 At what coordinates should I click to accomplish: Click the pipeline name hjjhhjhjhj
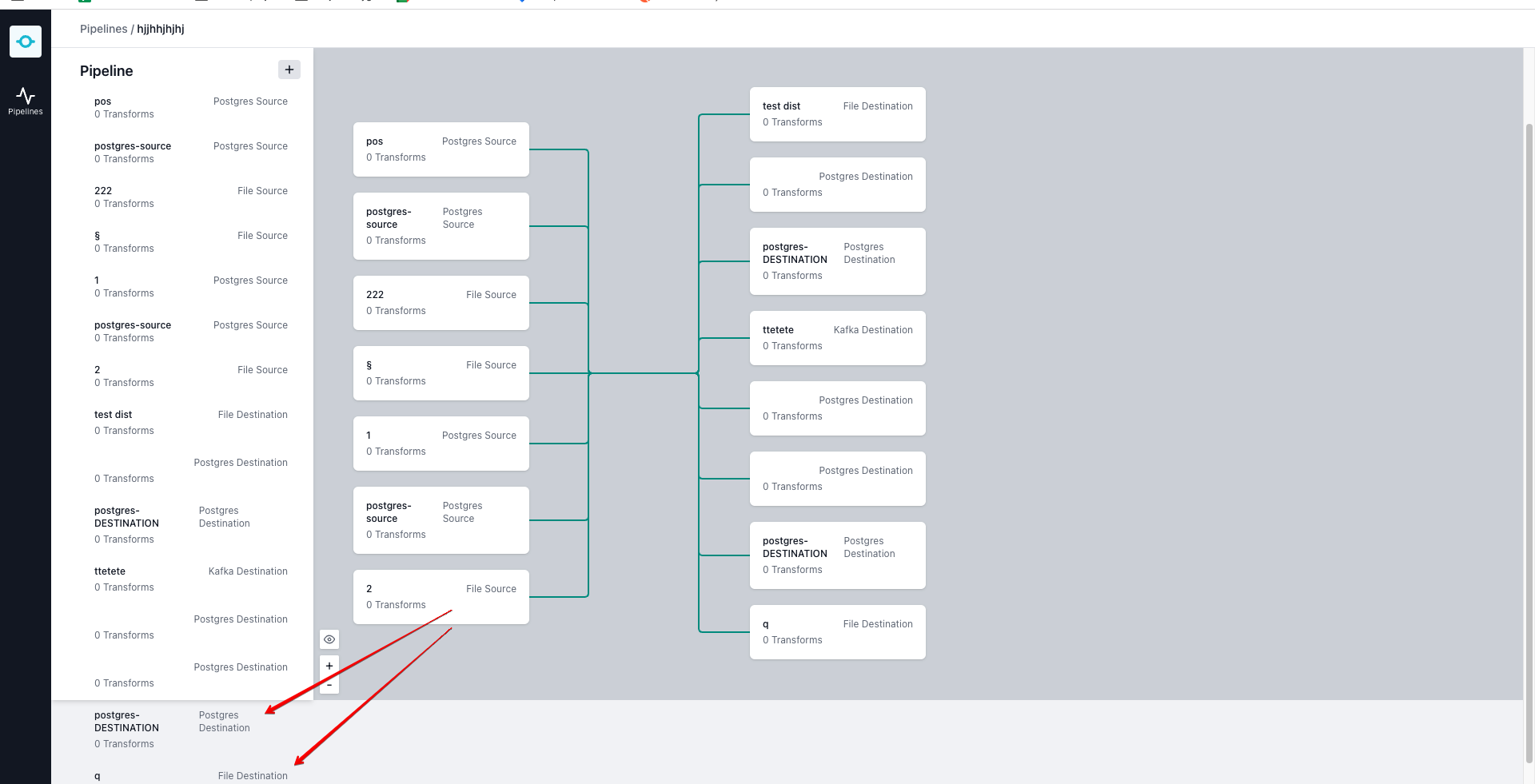coord(160,29)
